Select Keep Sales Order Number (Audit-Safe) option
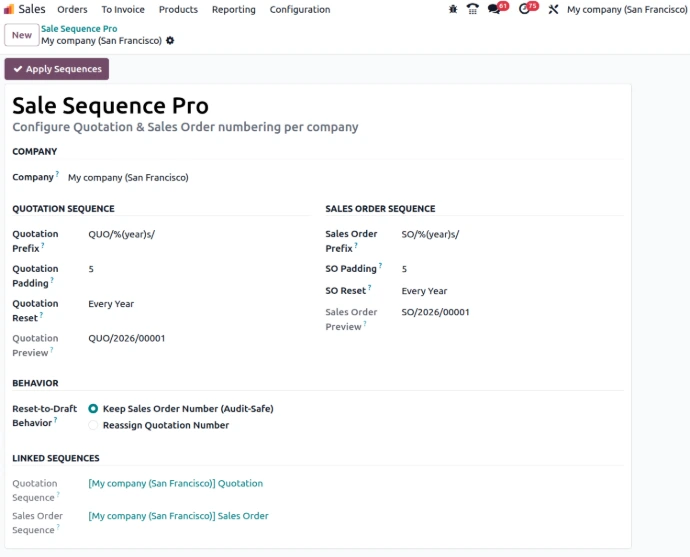This screenshot has height=557, width=690. pyautogui.click(x=94, y=409)
